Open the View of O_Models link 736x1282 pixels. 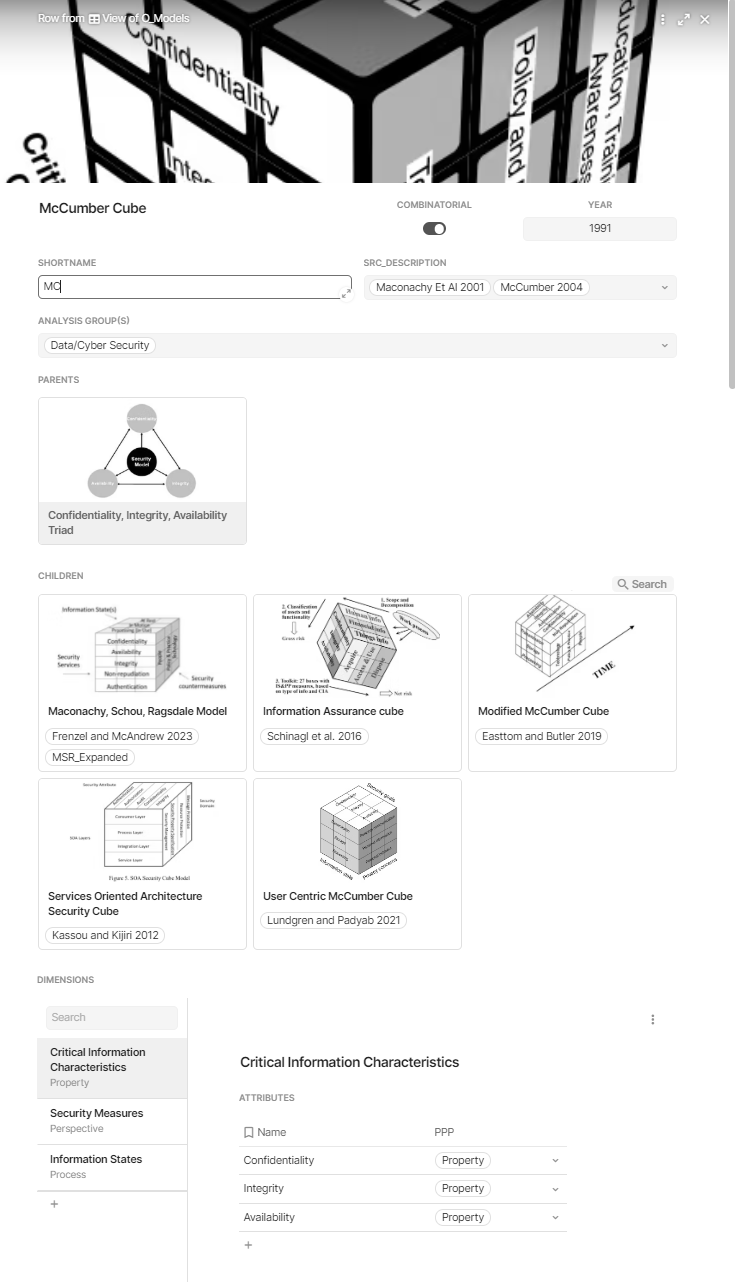tap(145, 18)
